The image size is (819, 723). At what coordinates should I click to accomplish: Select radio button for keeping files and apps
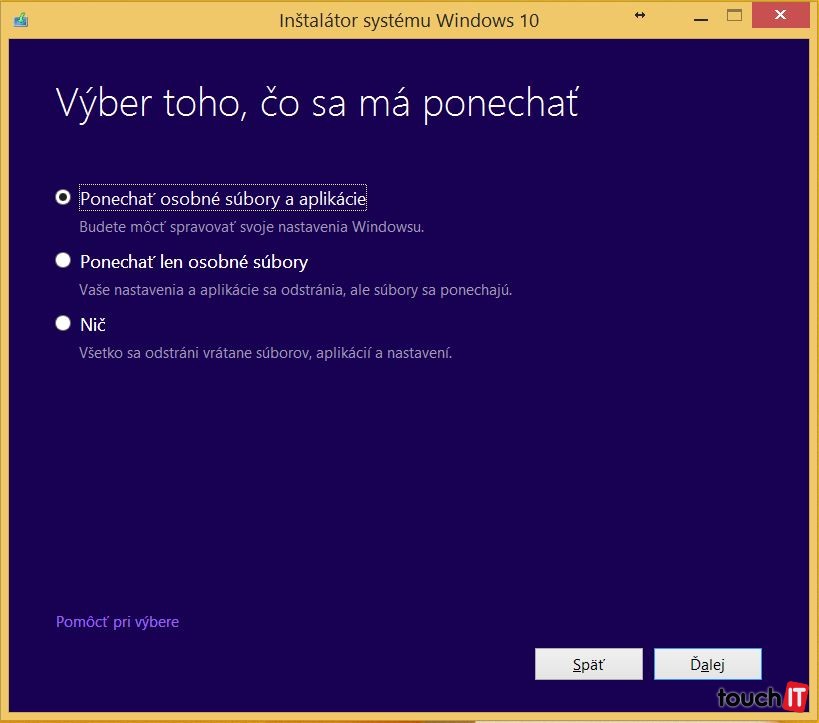(x=63, y=198)
